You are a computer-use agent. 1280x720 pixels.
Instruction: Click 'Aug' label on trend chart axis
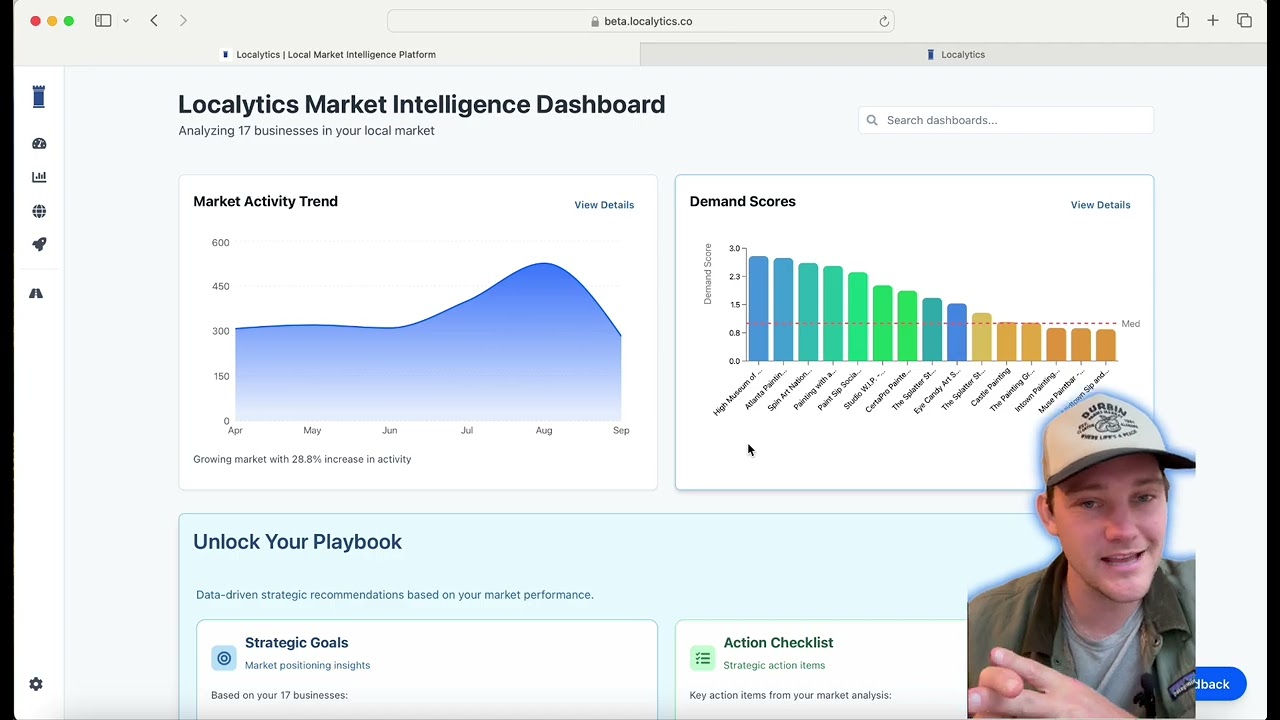pyautogui.click(x=544, y=430)
